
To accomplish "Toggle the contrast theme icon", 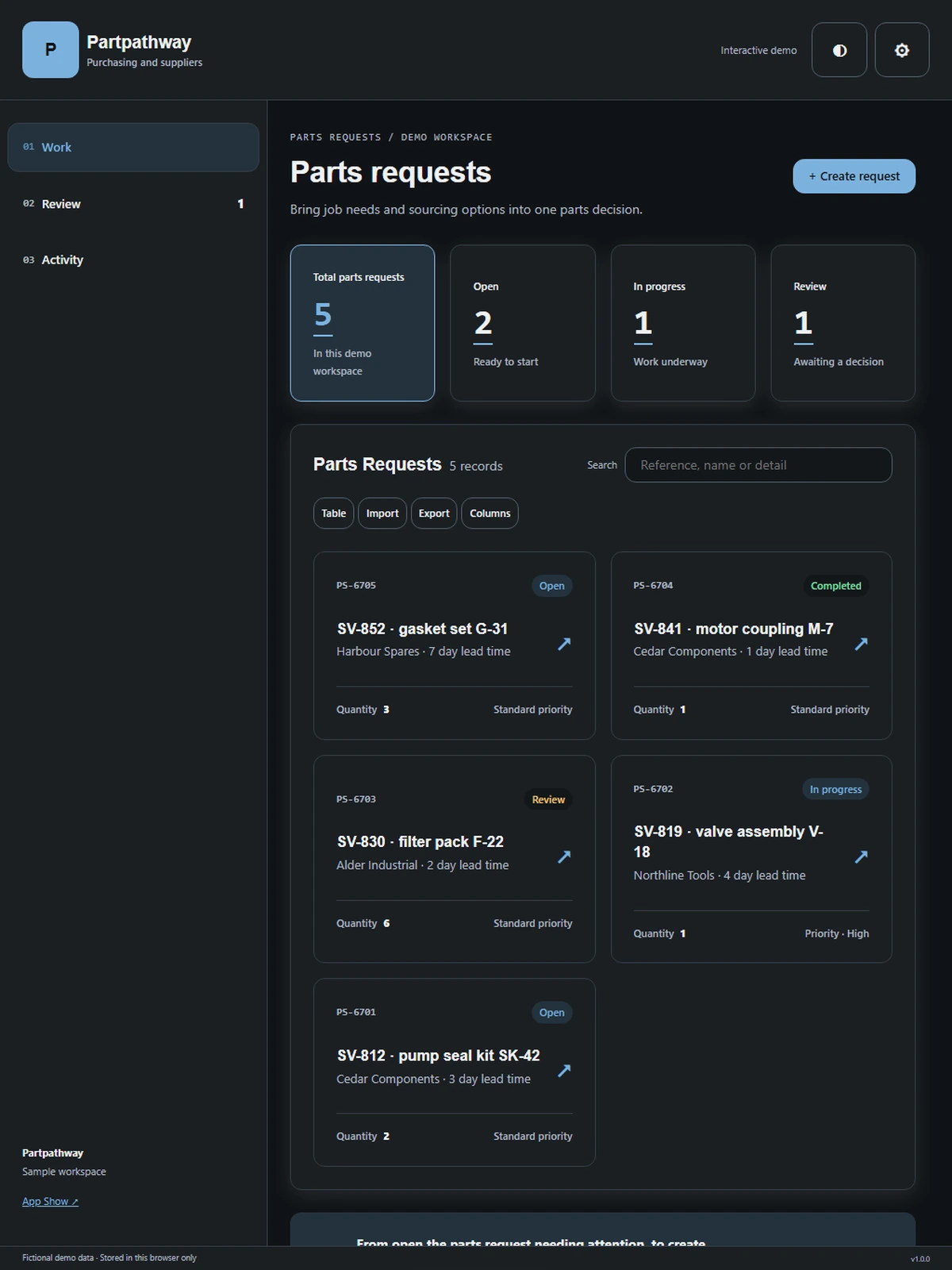I will (839, 50).
